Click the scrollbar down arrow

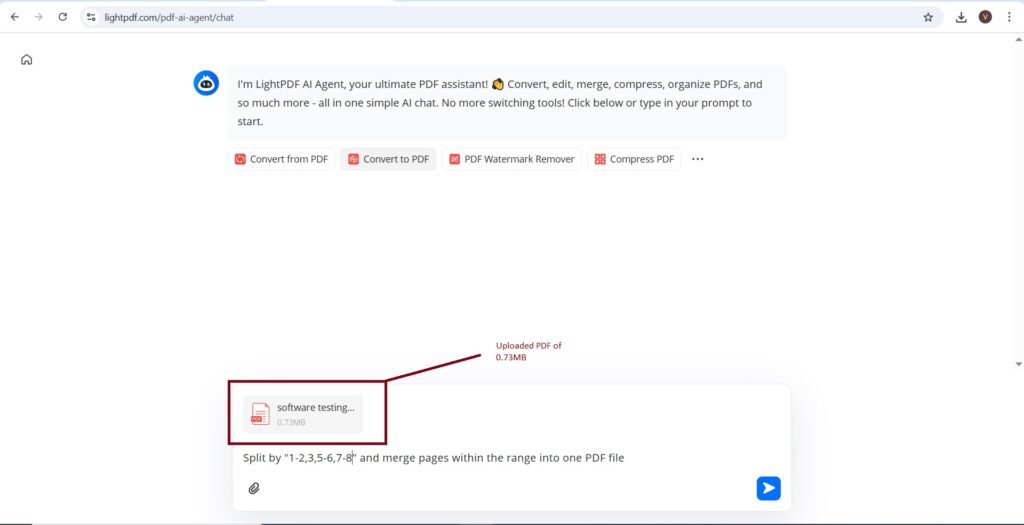click(x=1018, y=364)
